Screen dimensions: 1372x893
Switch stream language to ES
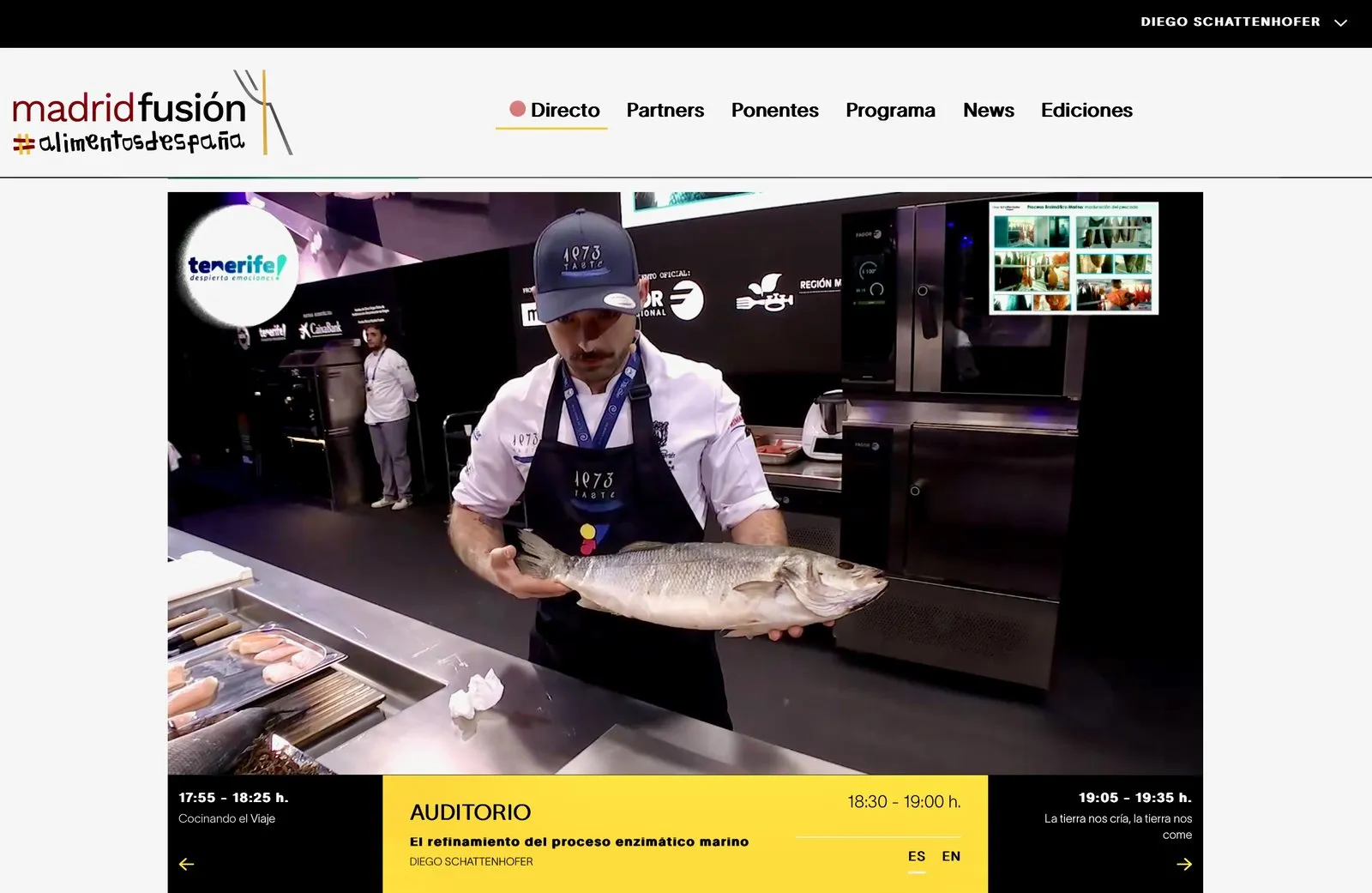click(917, 856)
